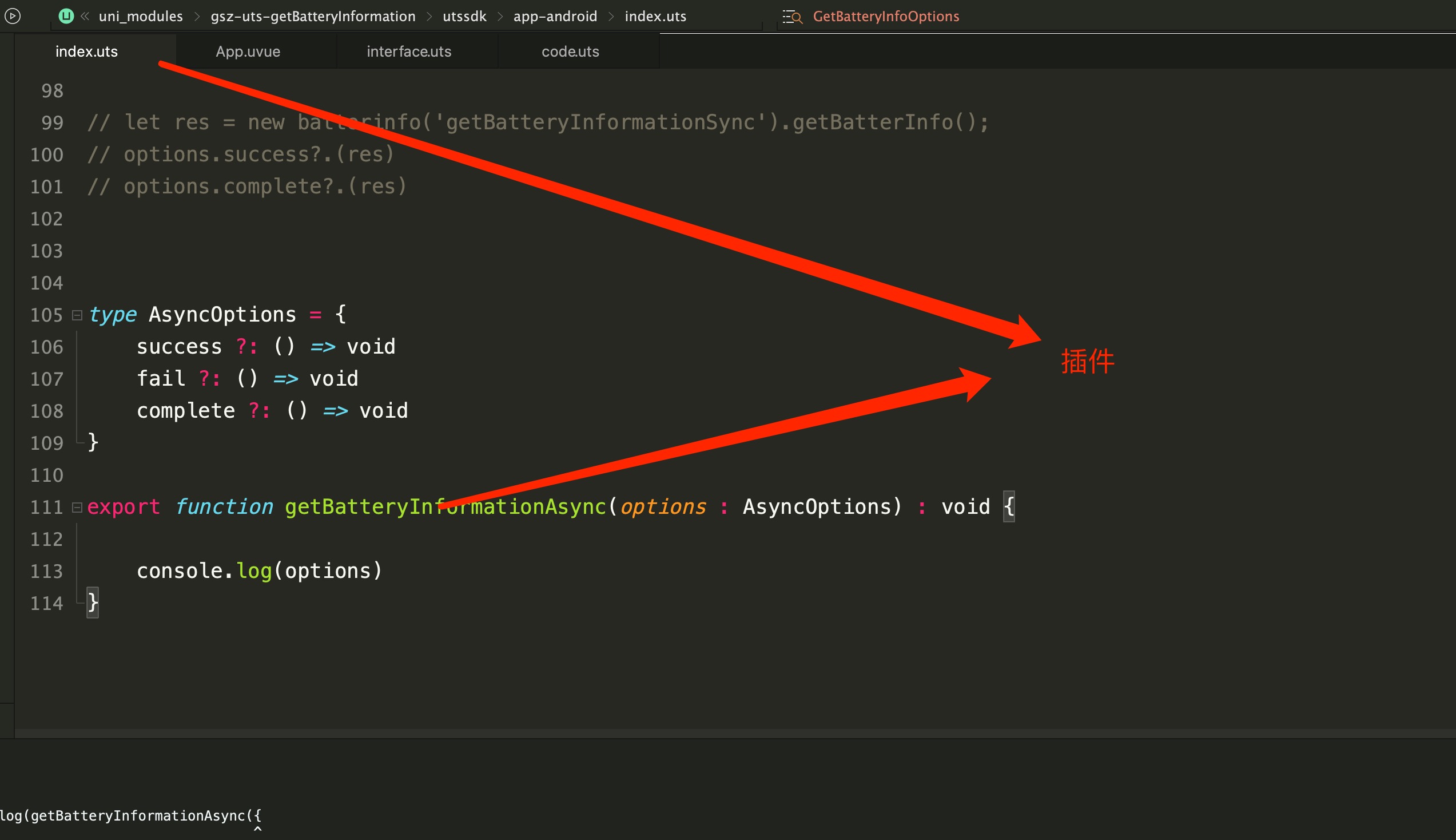Click the outline search icon
Screen dimensions: 1456x840
pos(793,17)
